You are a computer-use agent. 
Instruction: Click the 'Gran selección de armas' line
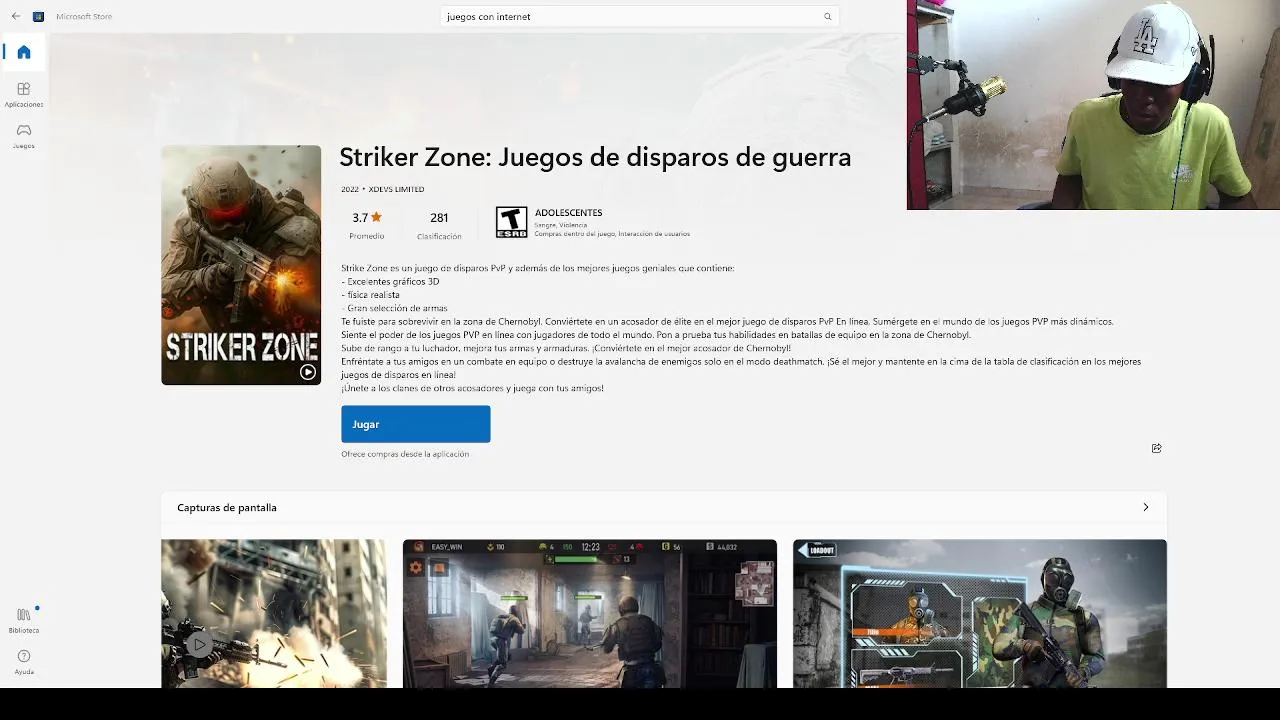[397, 308]
